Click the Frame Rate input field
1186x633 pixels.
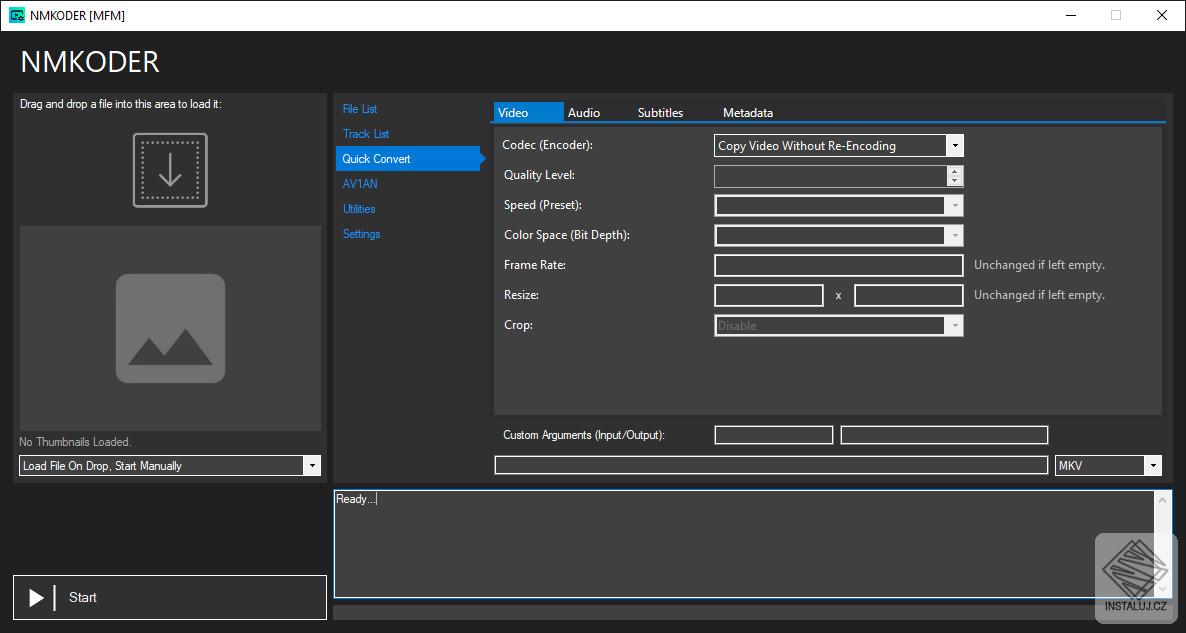[839, 265]
